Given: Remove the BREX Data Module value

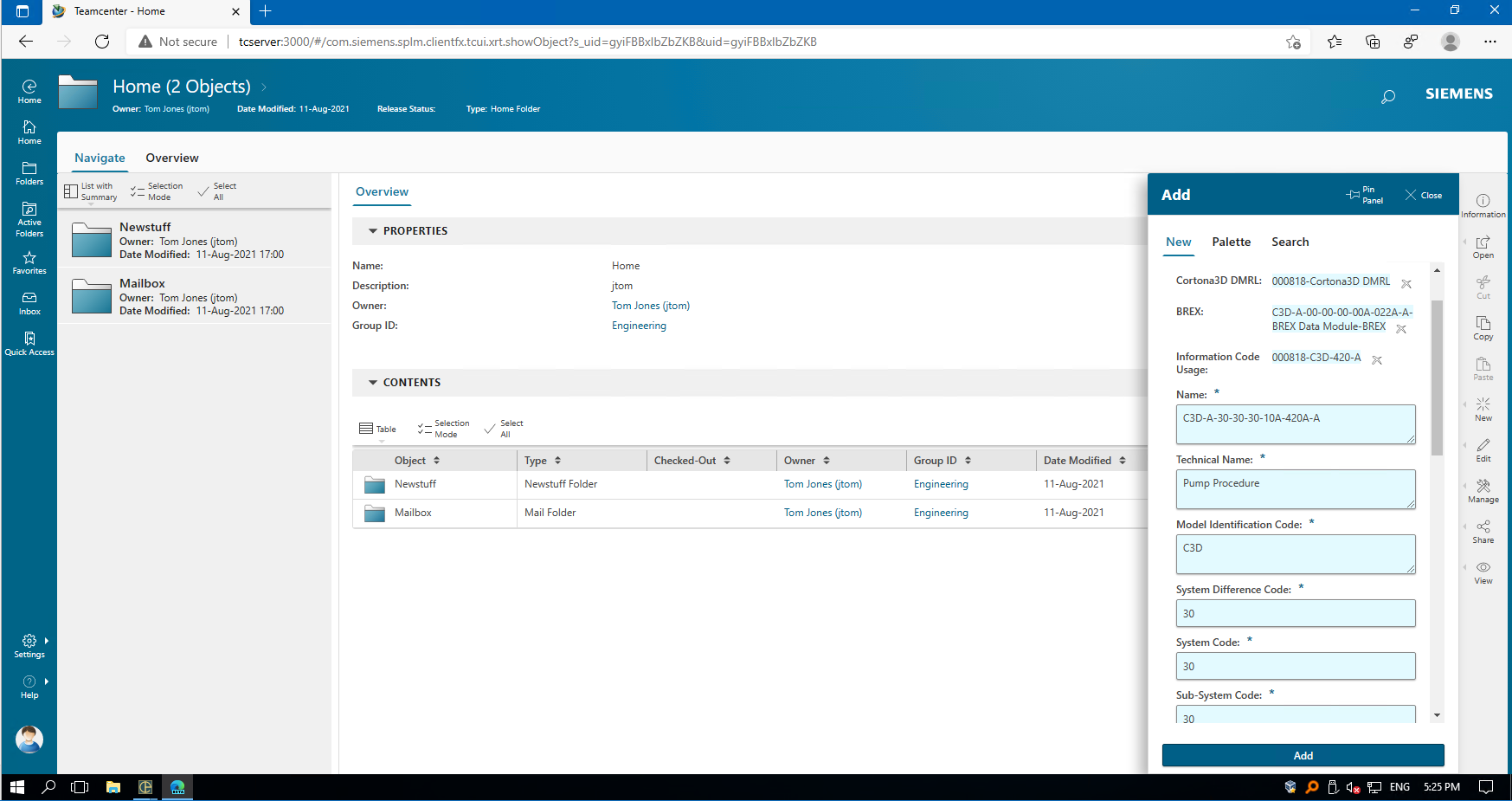Looking at the screenshot, I should pos(1401,329).
